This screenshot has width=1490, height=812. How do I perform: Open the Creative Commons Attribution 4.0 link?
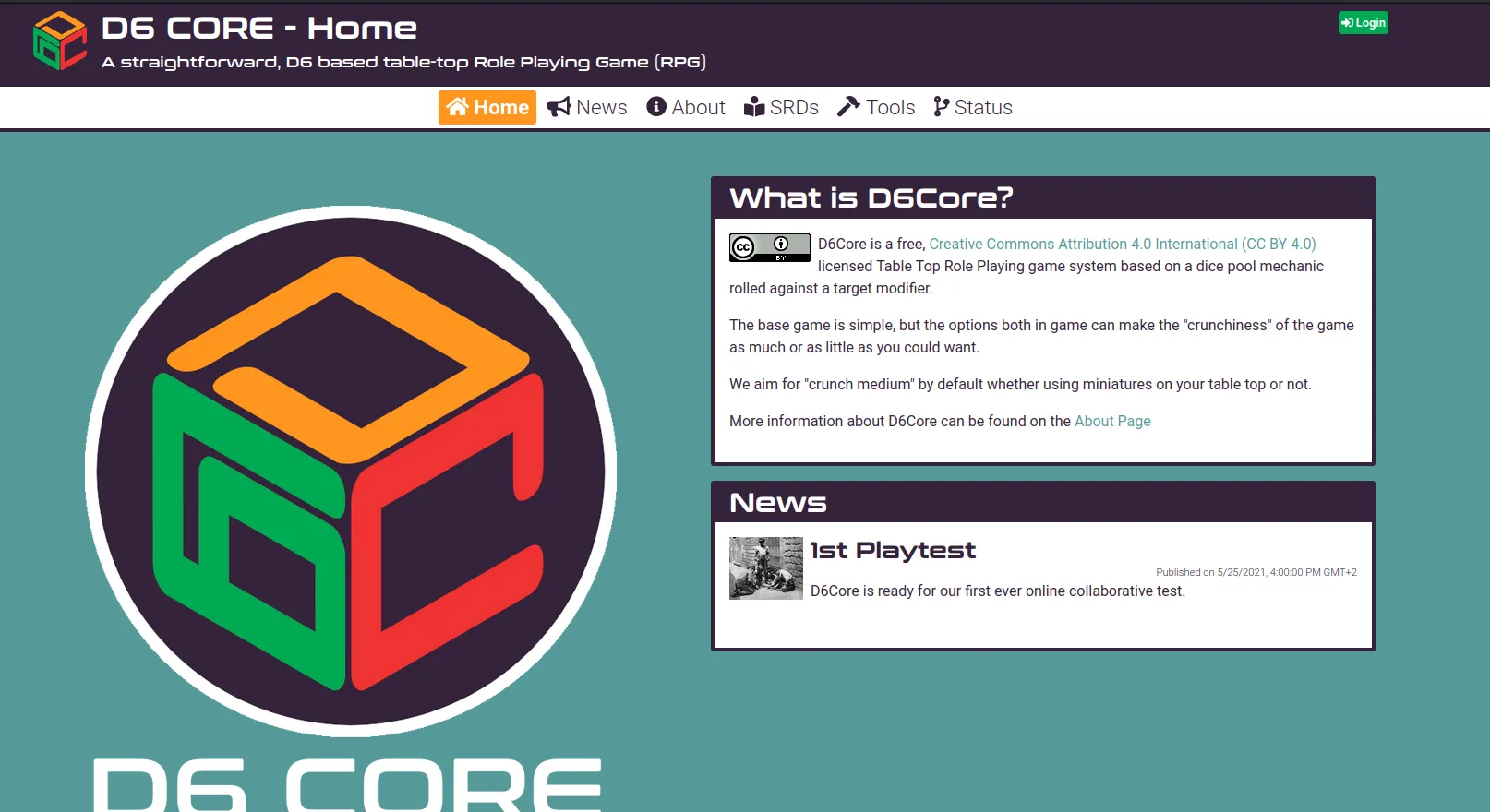tap(1122, 244)
